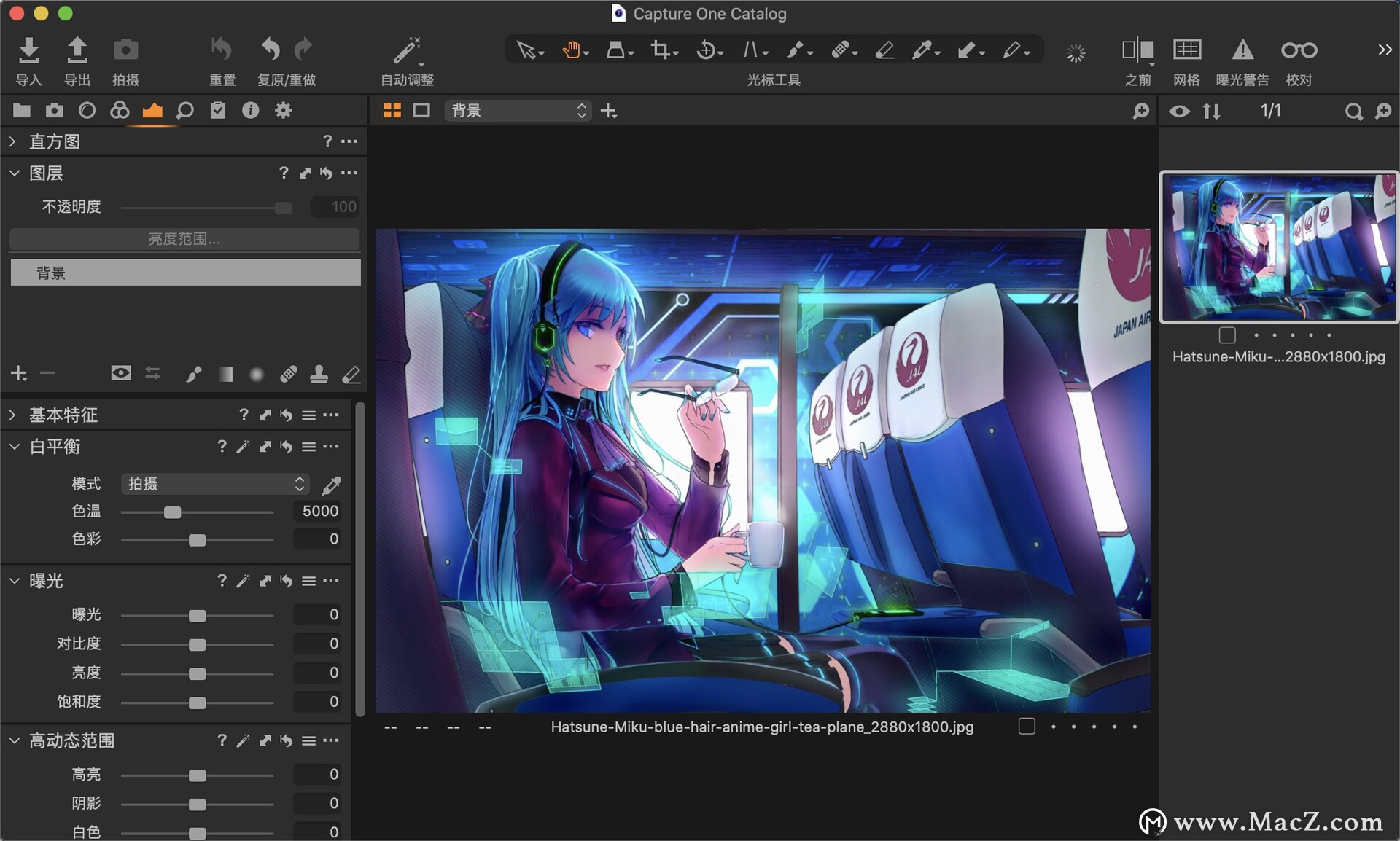The height and width of the screenshot is (841, 1400).
Task: Open the Grid (网格) view icon
Action: coord(1186,50)
